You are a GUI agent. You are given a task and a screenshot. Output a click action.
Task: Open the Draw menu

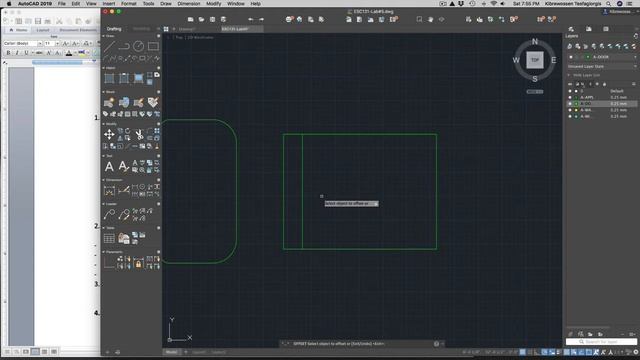166,3
